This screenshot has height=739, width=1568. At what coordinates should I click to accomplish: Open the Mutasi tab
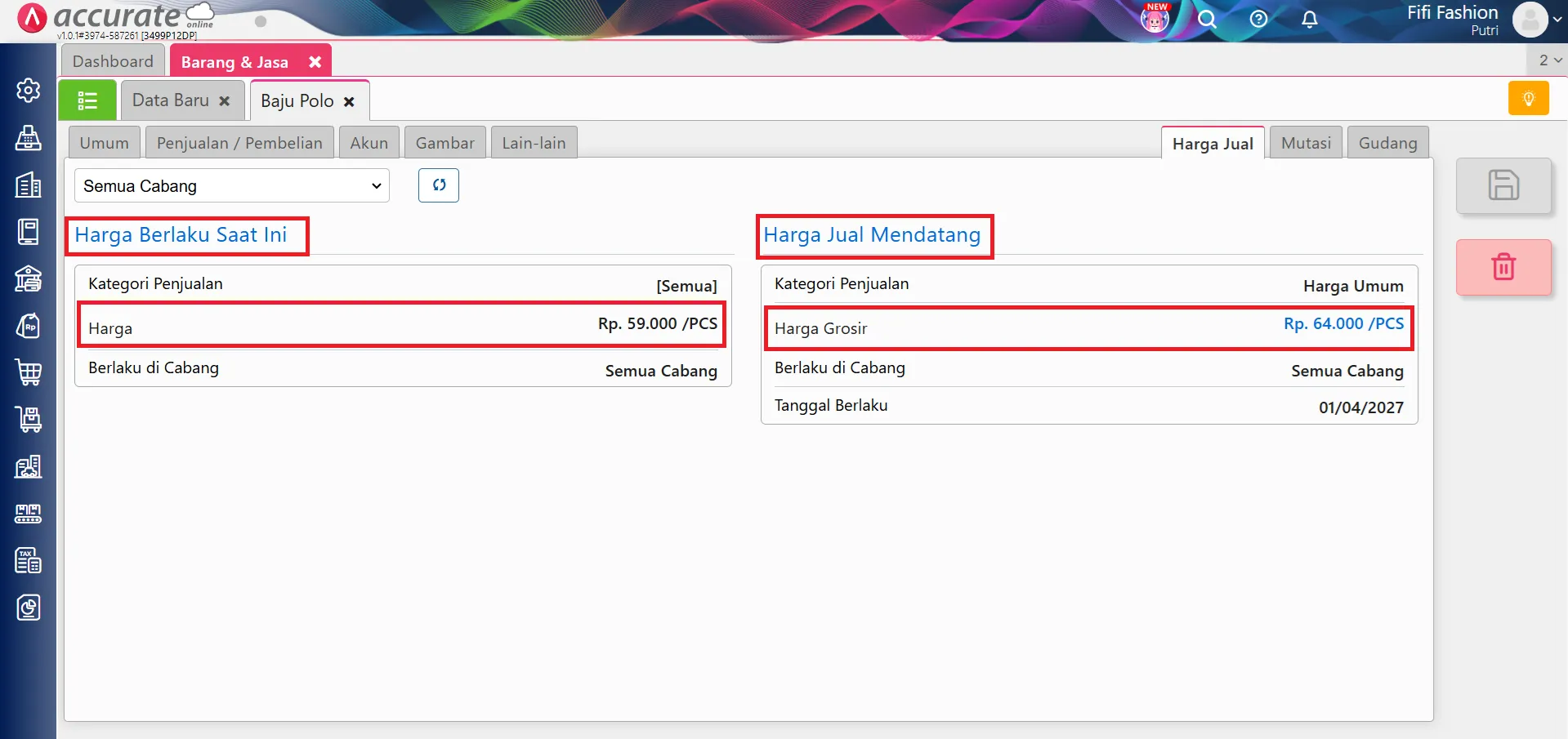pos(1306,143)
